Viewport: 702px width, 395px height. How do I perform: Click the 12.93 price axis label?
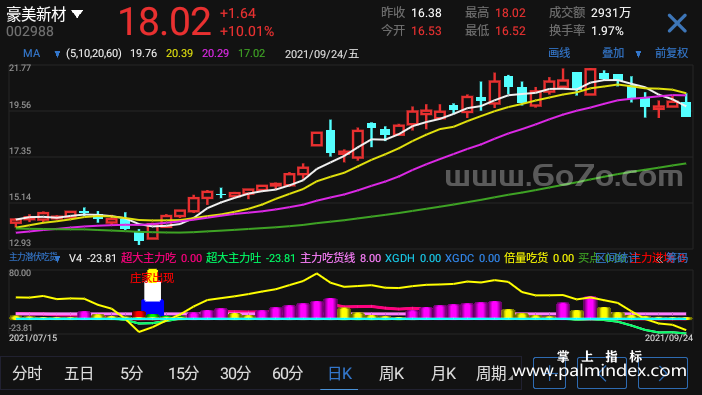click(x=20, y=243)
